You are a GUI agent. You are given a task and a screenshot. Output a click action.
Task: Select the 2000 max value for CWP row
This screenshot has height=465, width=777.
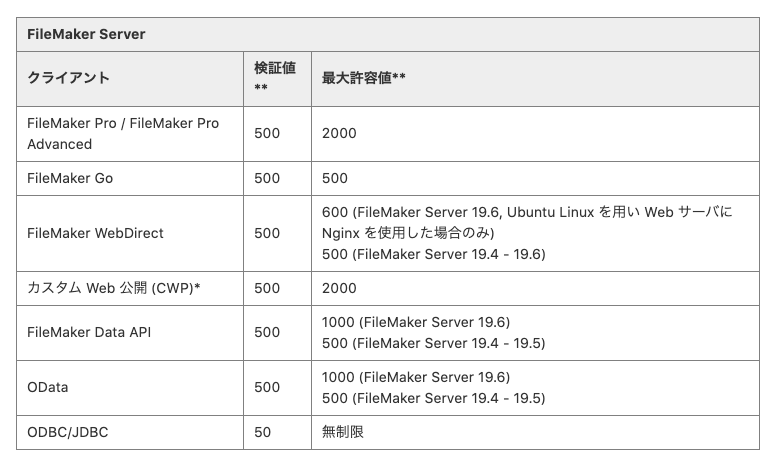pos(339,289)
